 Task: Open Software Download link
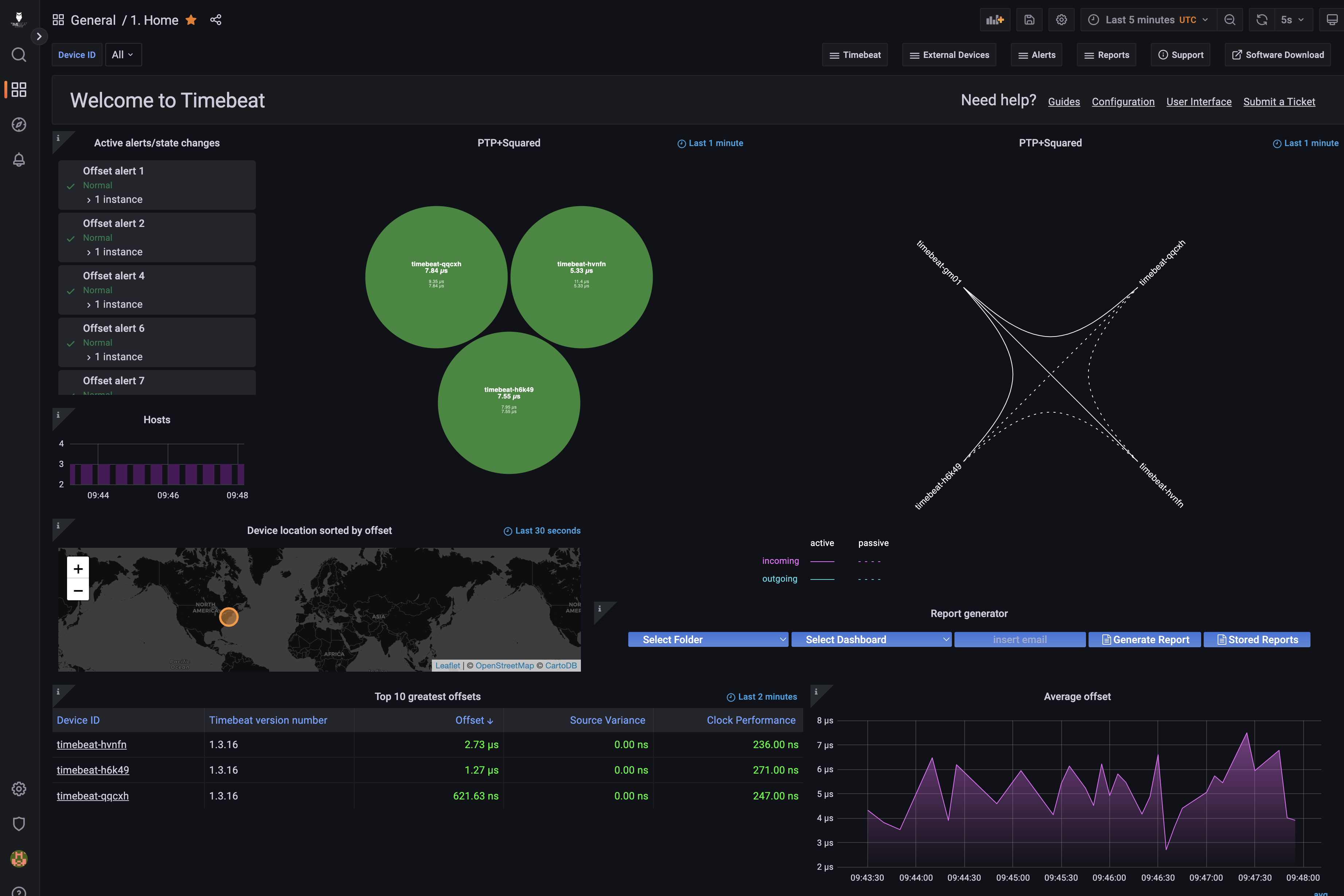(1278, 55)
